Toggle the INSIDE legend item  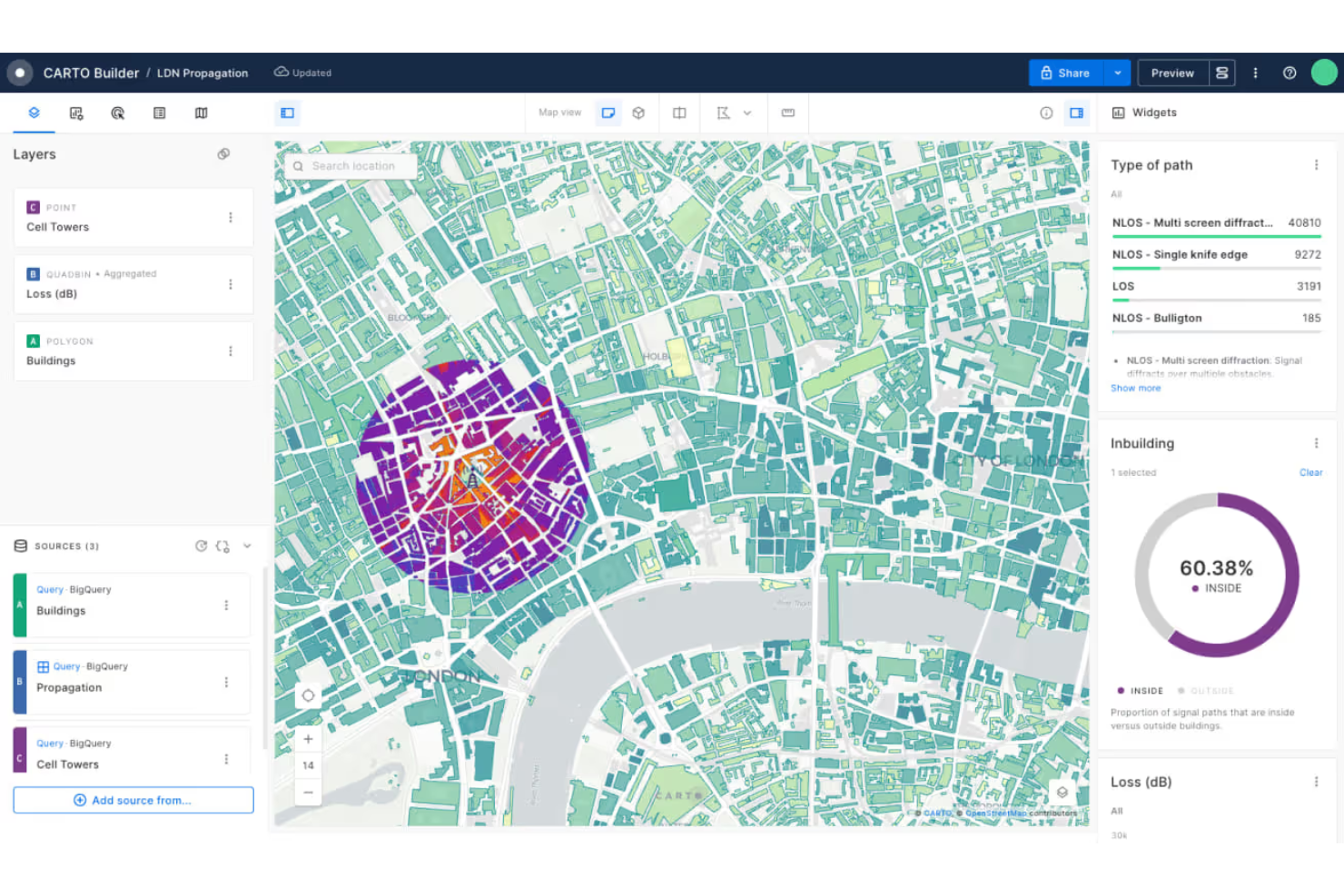click(x=1141, y=691)
